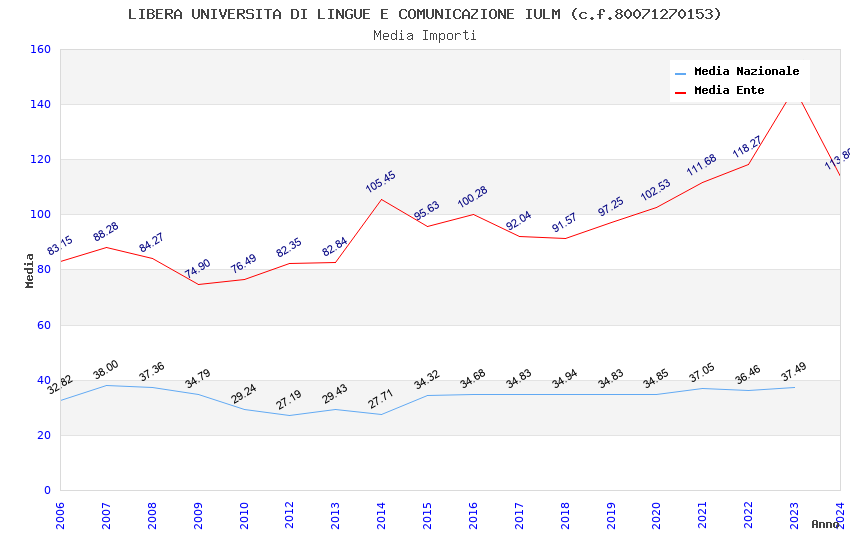850x550 pixels.
Task: Click the 2012 x-axis year label
Action: (x=289, y=515)
